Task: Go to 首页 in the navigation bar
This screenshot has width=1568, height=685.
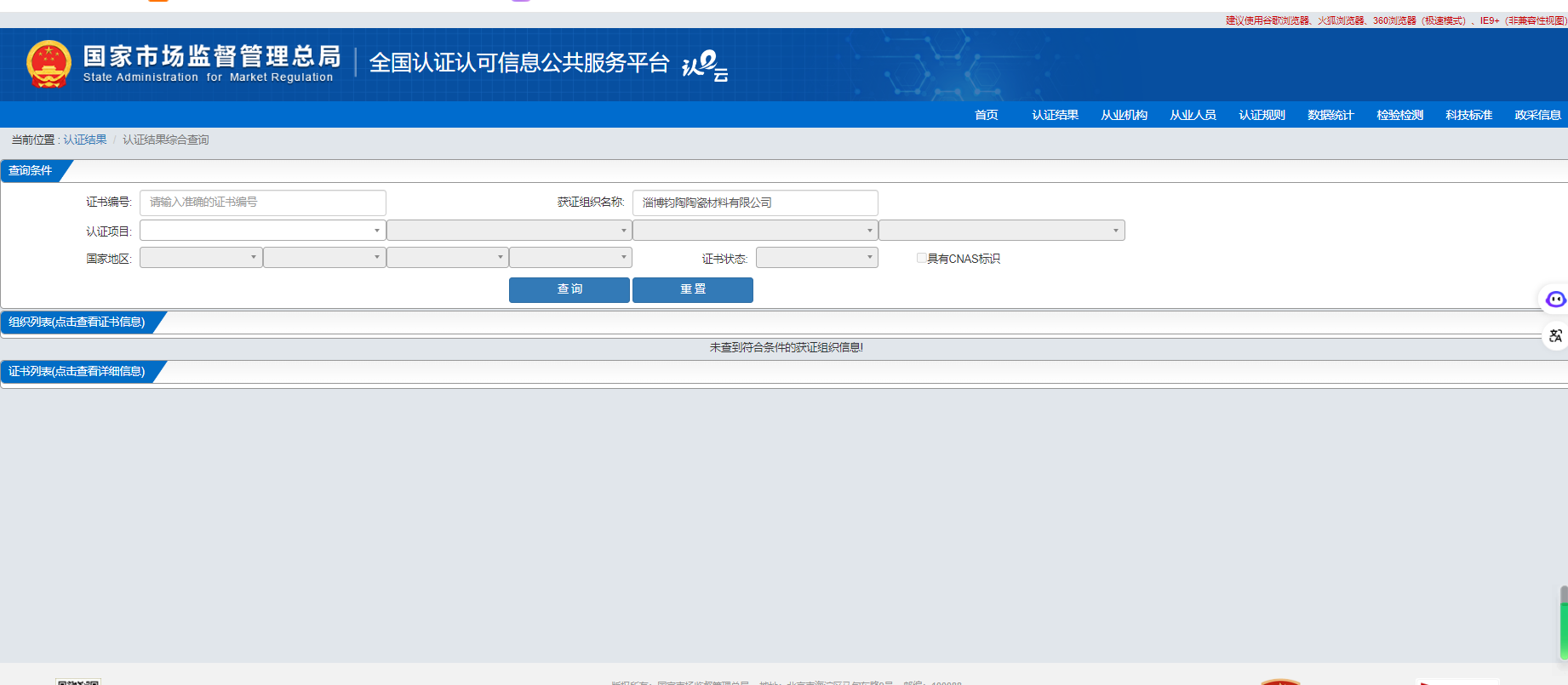Action: click(x=987, y=115)
